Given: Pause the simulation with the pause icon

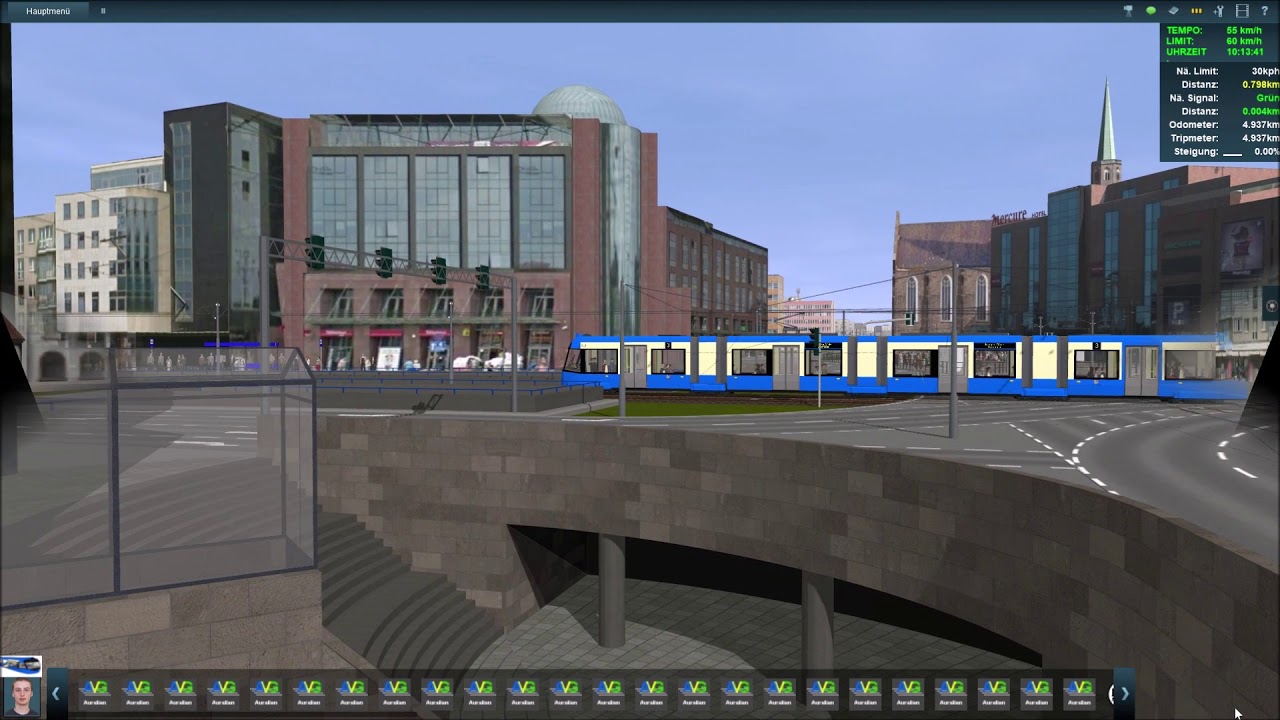Looking at the screenshot, I should (103, 11).
